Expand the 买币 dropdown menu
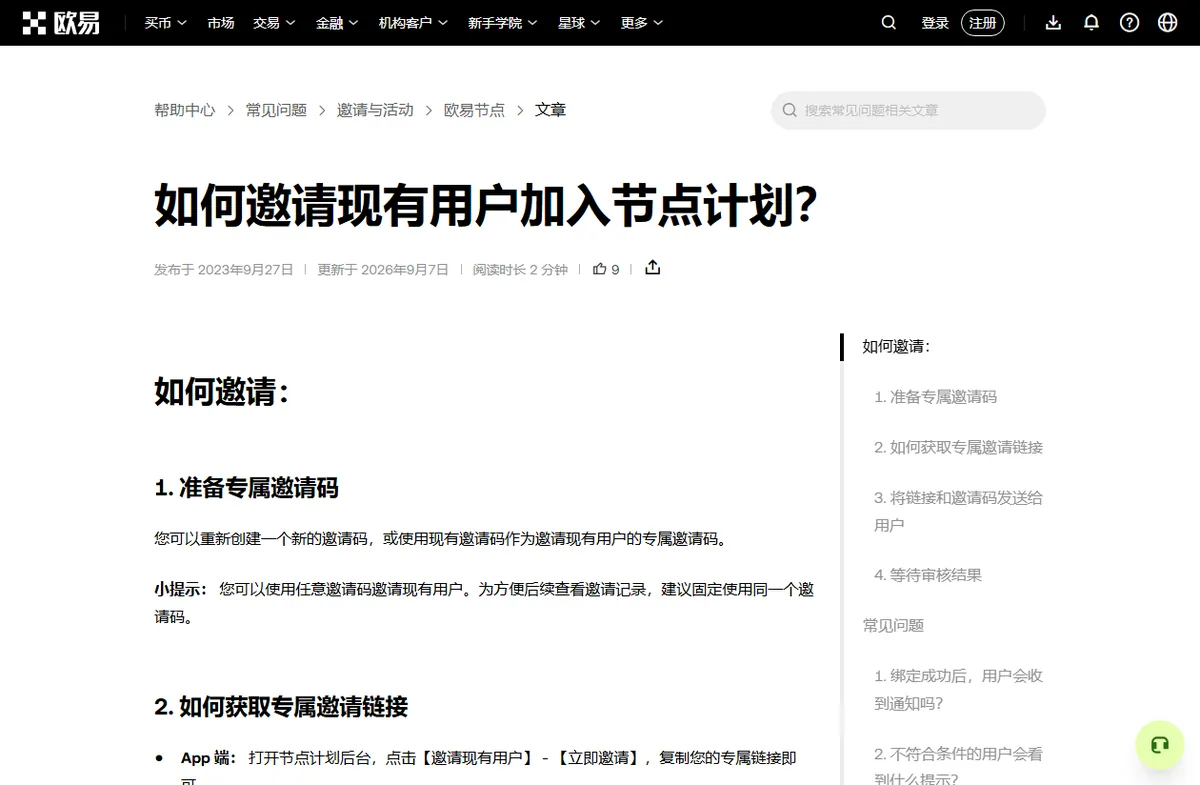1200x785 pixels. click(165, 22)
